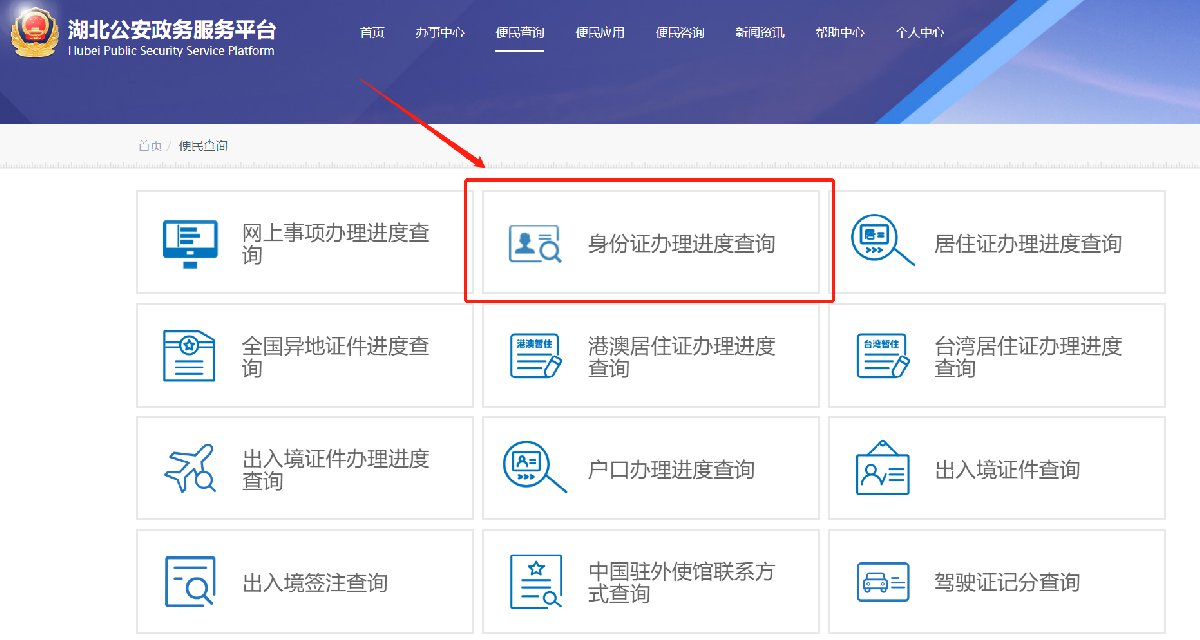Open the 便民咨询 navigation item
The image size is (1200, 640).
point(680,32)
